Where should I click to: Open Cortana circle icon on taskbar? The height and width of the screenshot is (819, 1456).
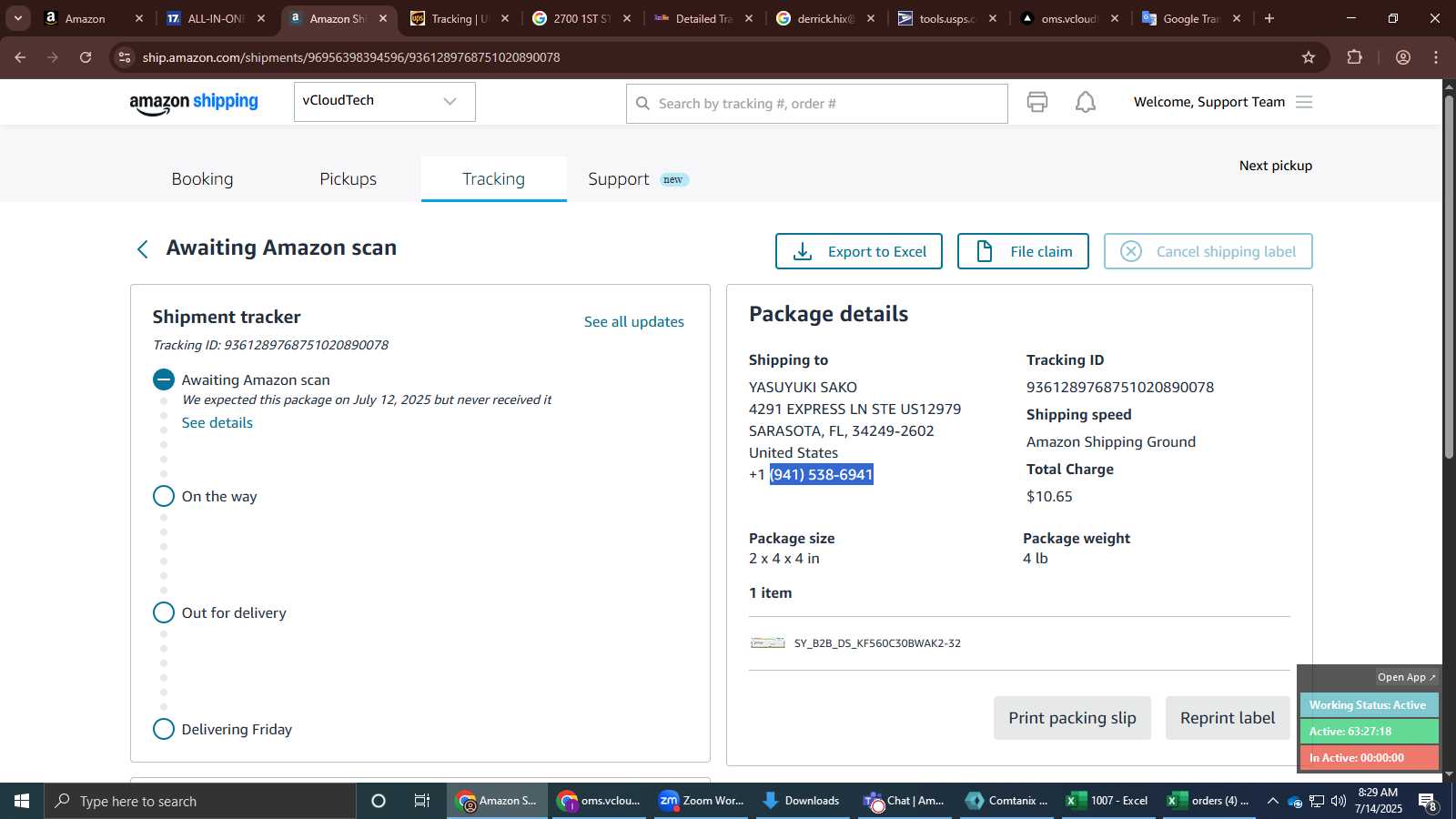(x=379, y=801)
